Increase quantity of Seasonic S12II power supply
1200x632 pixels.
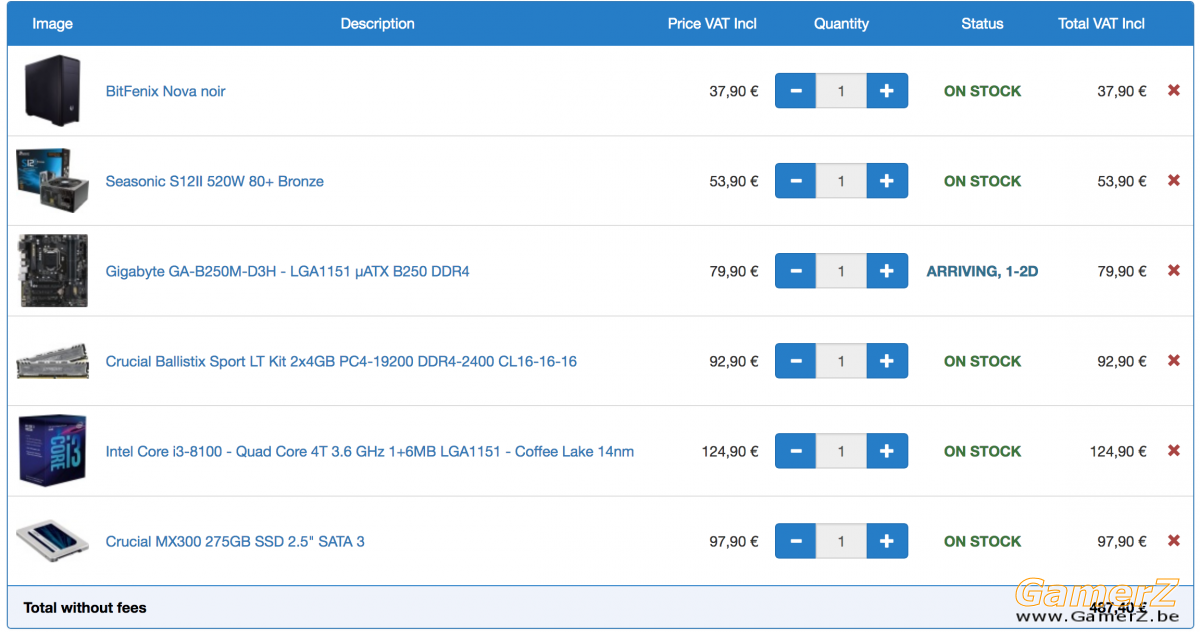click(887, 181)
